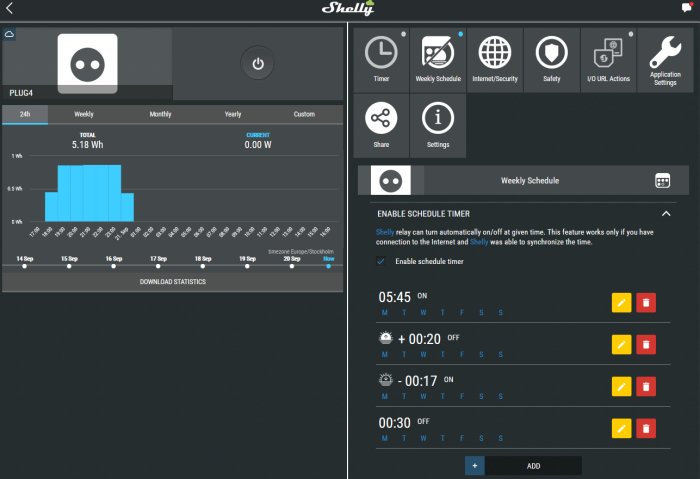The image size is (700, 479).
Task: Toggle the Enable schedule timer checkbox
Action: (381, 261)
